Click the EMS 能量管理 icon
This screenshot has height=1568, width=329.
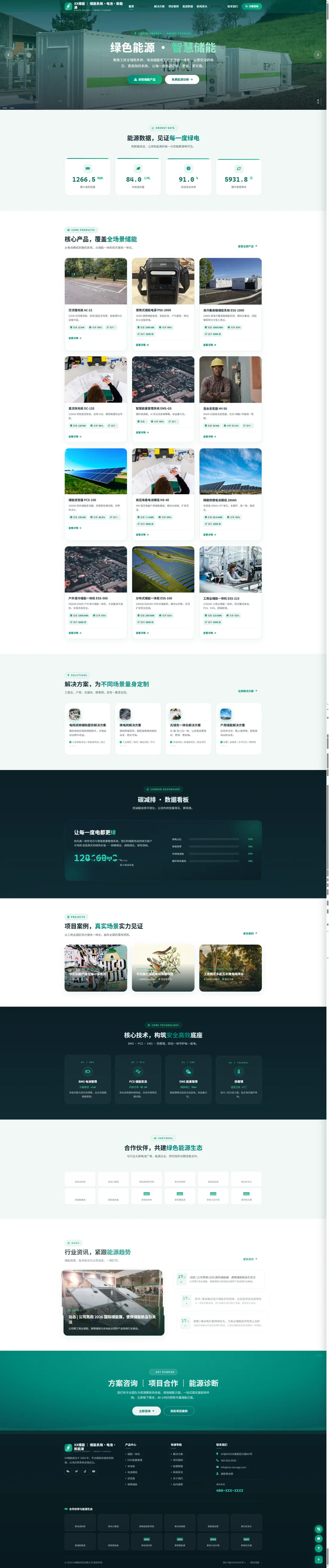(x=188, y=1071)
